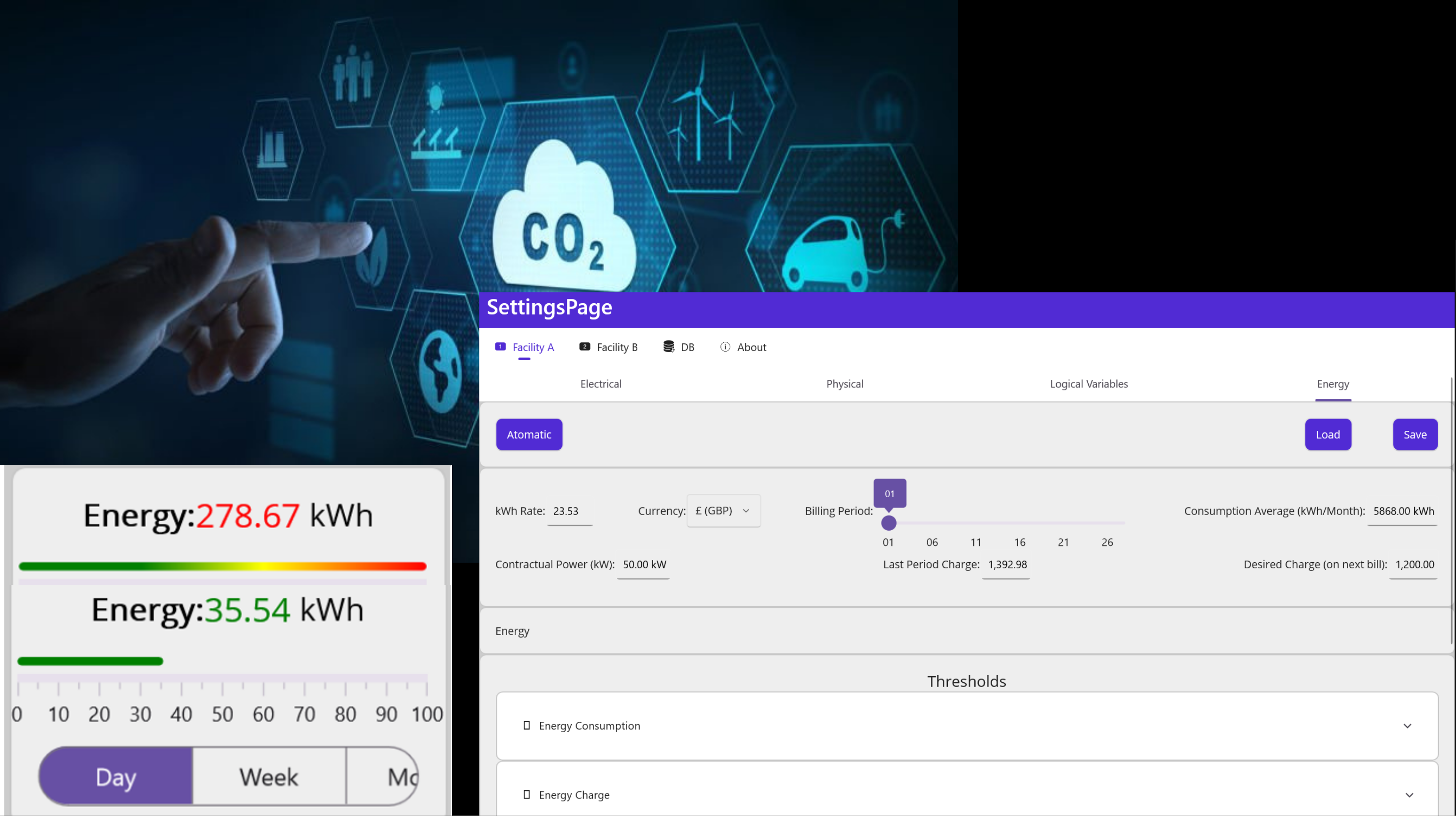Click the Facility B numbered icon
This screenshot has width=1456, height=816.
(584, 347)
